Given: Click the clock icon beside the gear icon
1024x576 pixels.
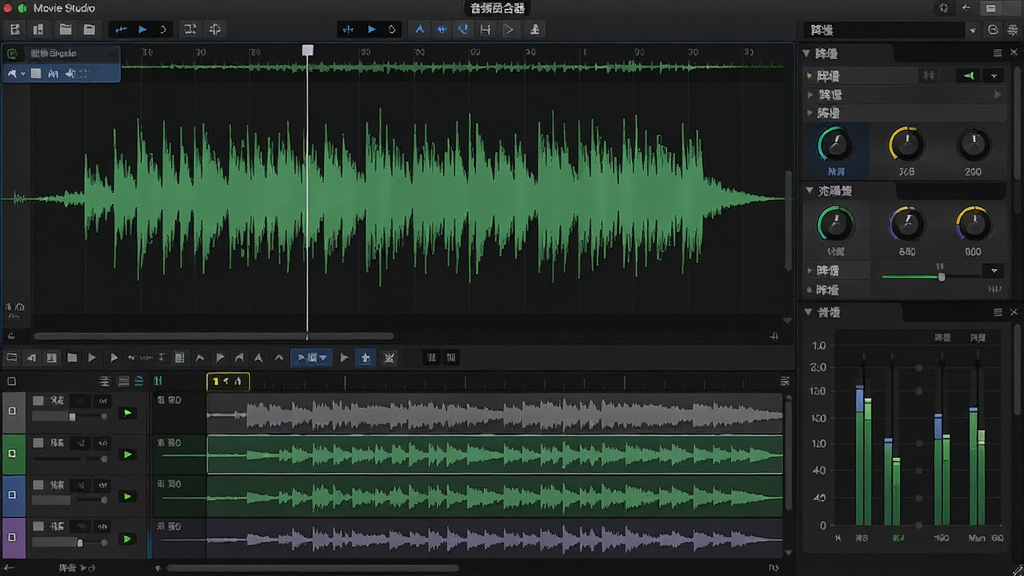Looking at the screenshot, I should [x=993, y=30].
